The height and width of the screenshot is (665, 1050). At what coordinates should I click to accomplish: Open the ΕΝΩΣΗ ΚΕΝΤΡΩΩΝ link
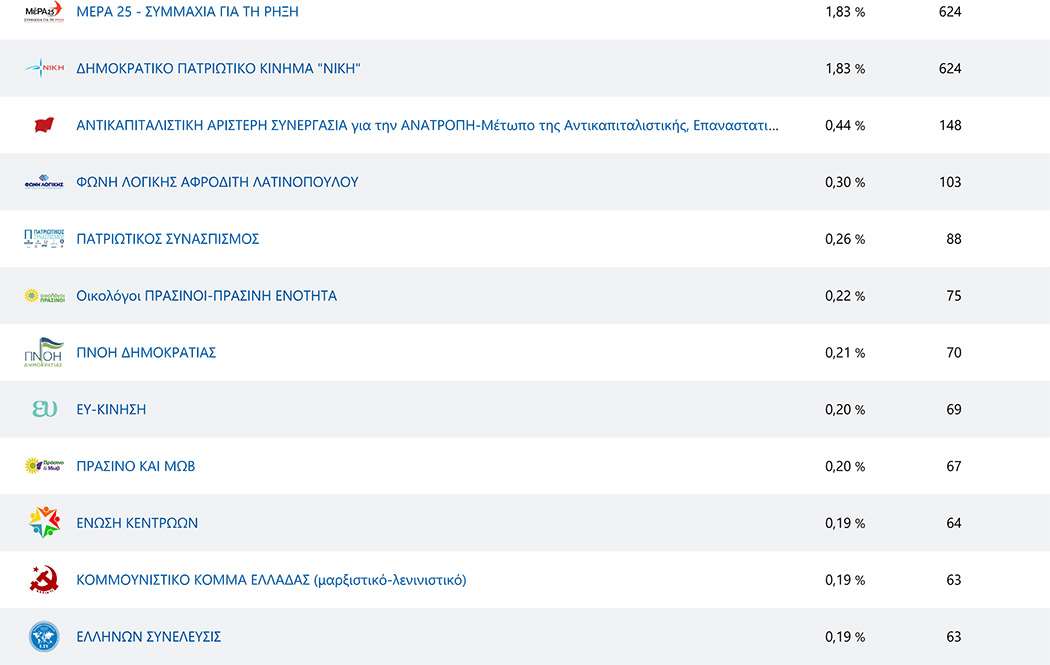pos(137,523)
